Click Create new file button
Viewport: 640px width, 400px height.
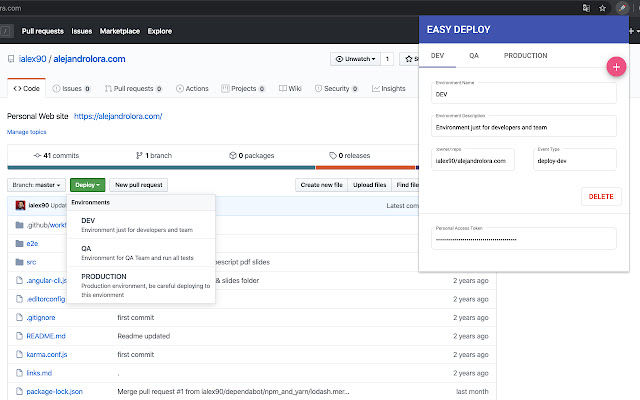(321, 185)
